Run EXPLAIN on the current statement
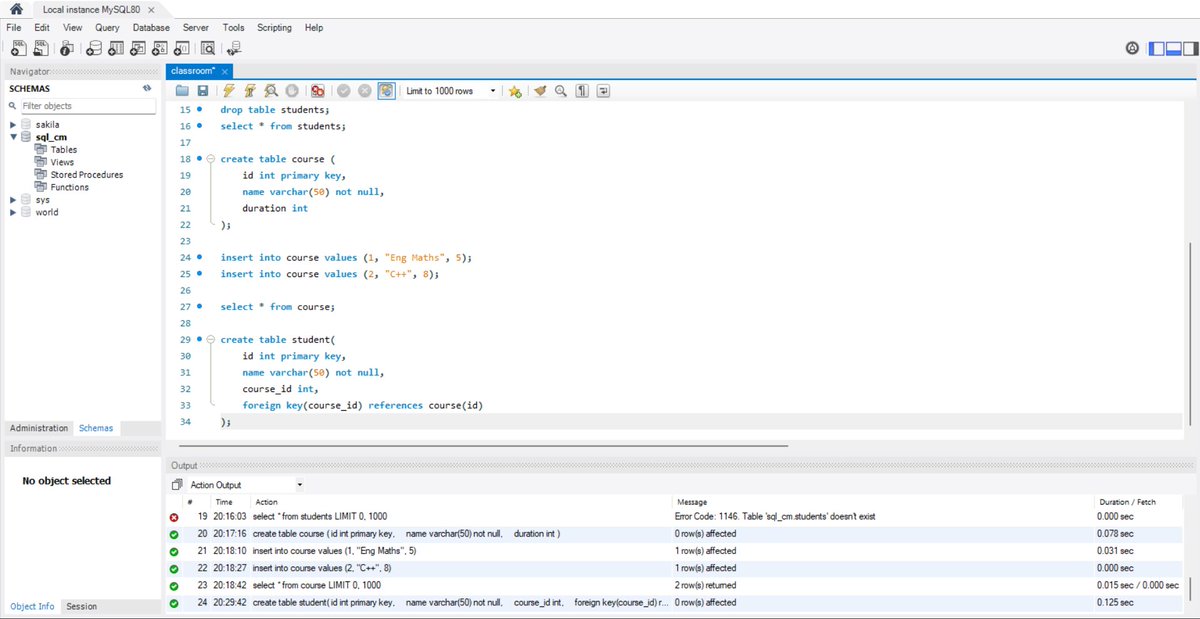The height and width of the screenshot is (619, 1200). coord(271,91)
